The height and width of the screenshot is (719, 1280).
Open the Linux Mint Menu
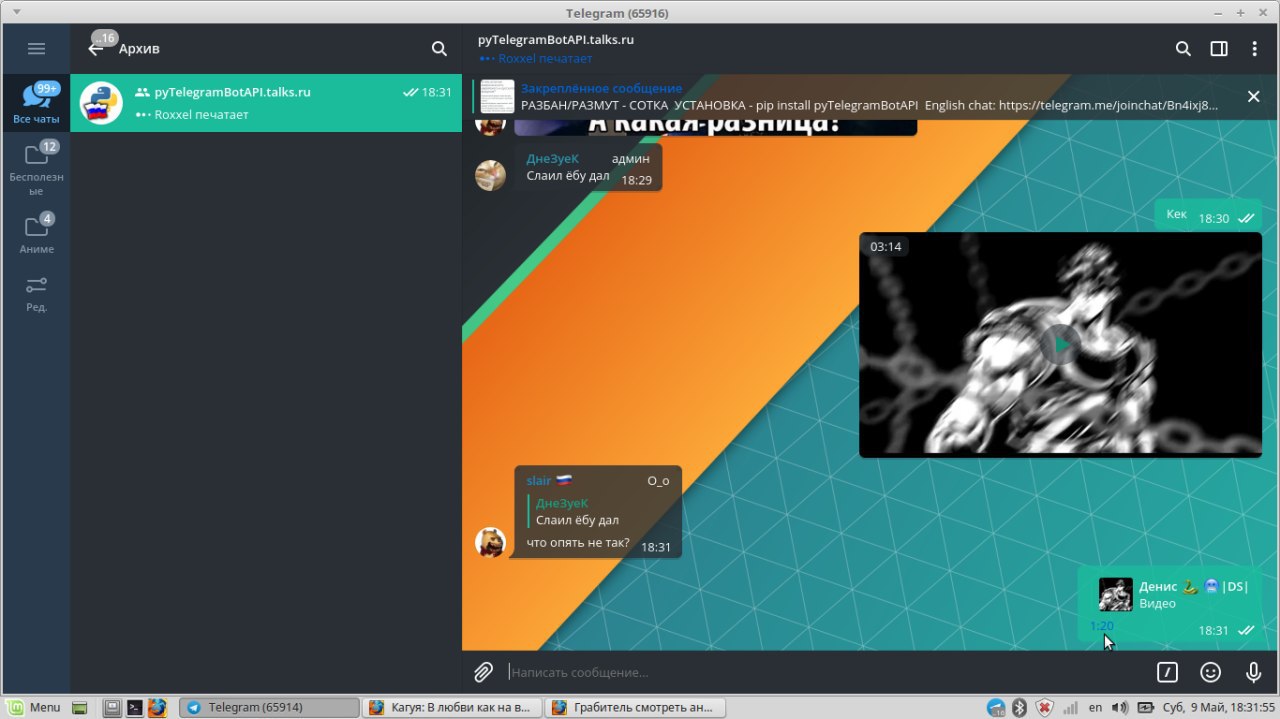35,707
